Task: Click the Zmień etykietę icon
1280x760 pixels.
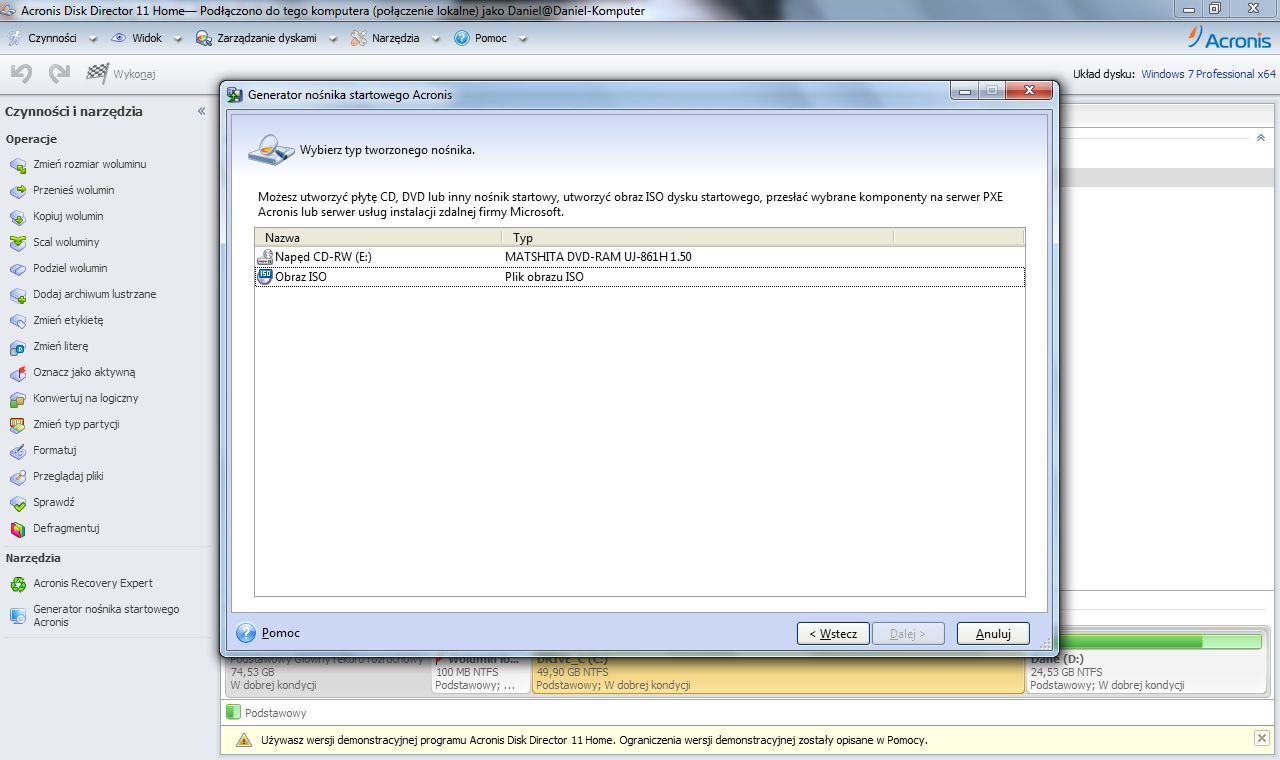Action: pyautogui.click(x=17, y=321)
